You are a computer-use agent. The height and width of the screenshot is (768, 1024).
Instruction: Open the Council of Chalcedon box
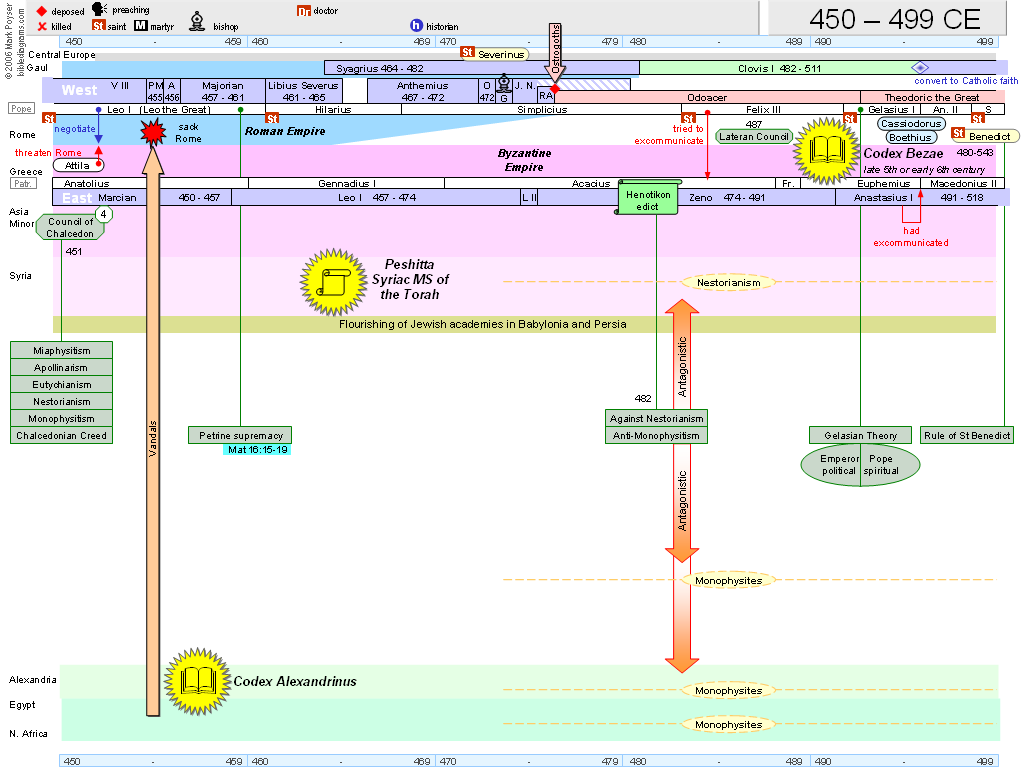[70, 228]
